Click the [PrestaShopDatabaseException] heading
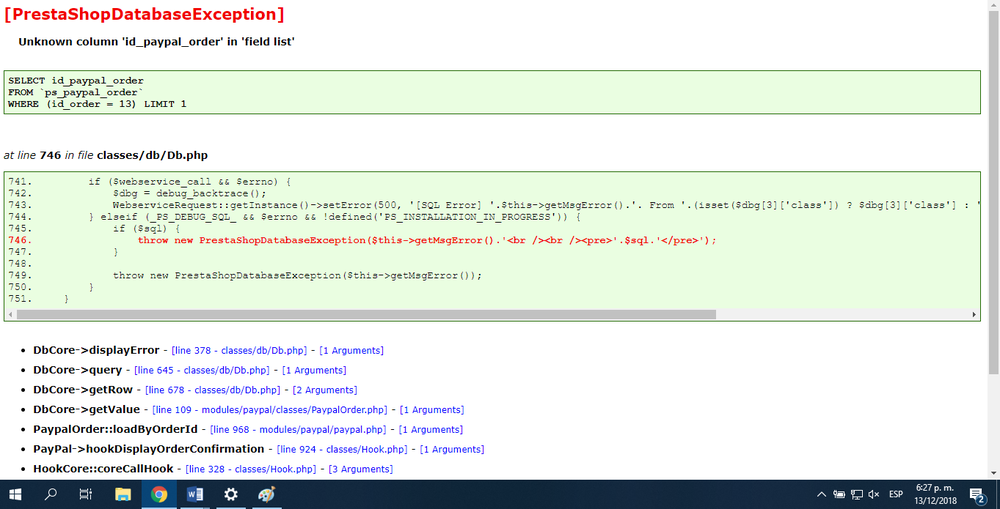 point(144,14)
